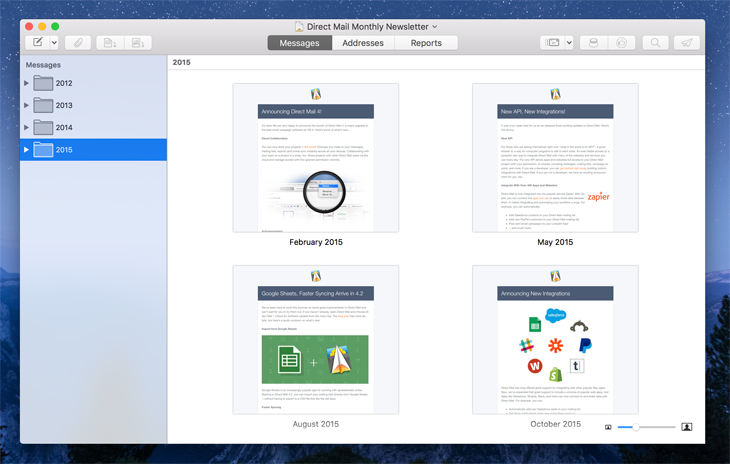730x464 pixels.
Task: Open the Direct Mail Monthly Newsletter title dropdown
Action: point(435,27)
